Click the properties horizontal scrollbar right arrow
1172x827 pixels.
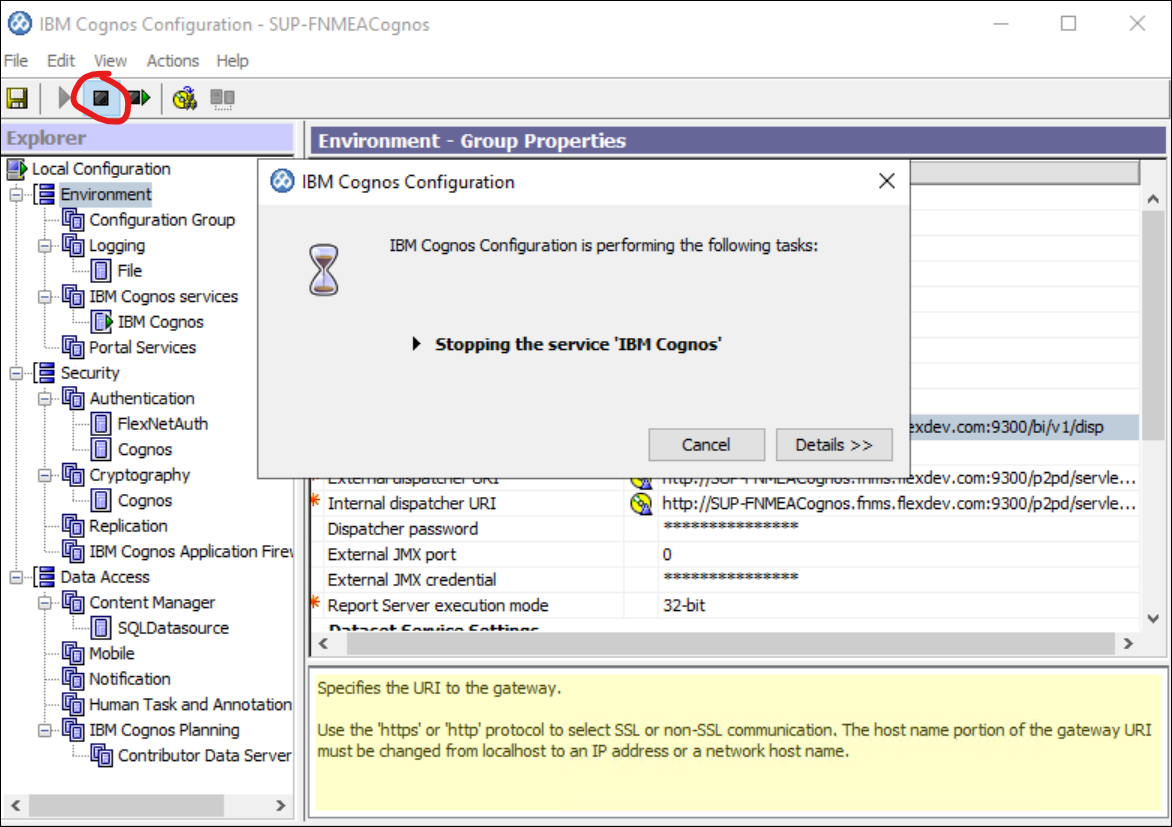[x=1128, y=644]
